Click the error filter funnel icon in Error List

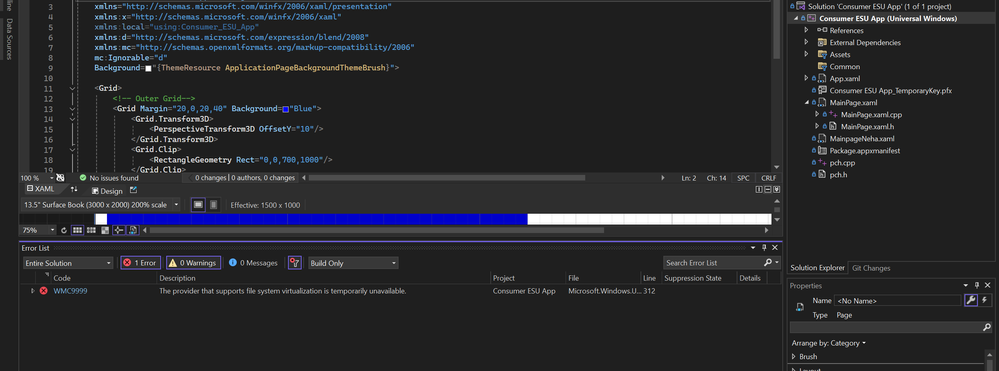tap(294, 263)
